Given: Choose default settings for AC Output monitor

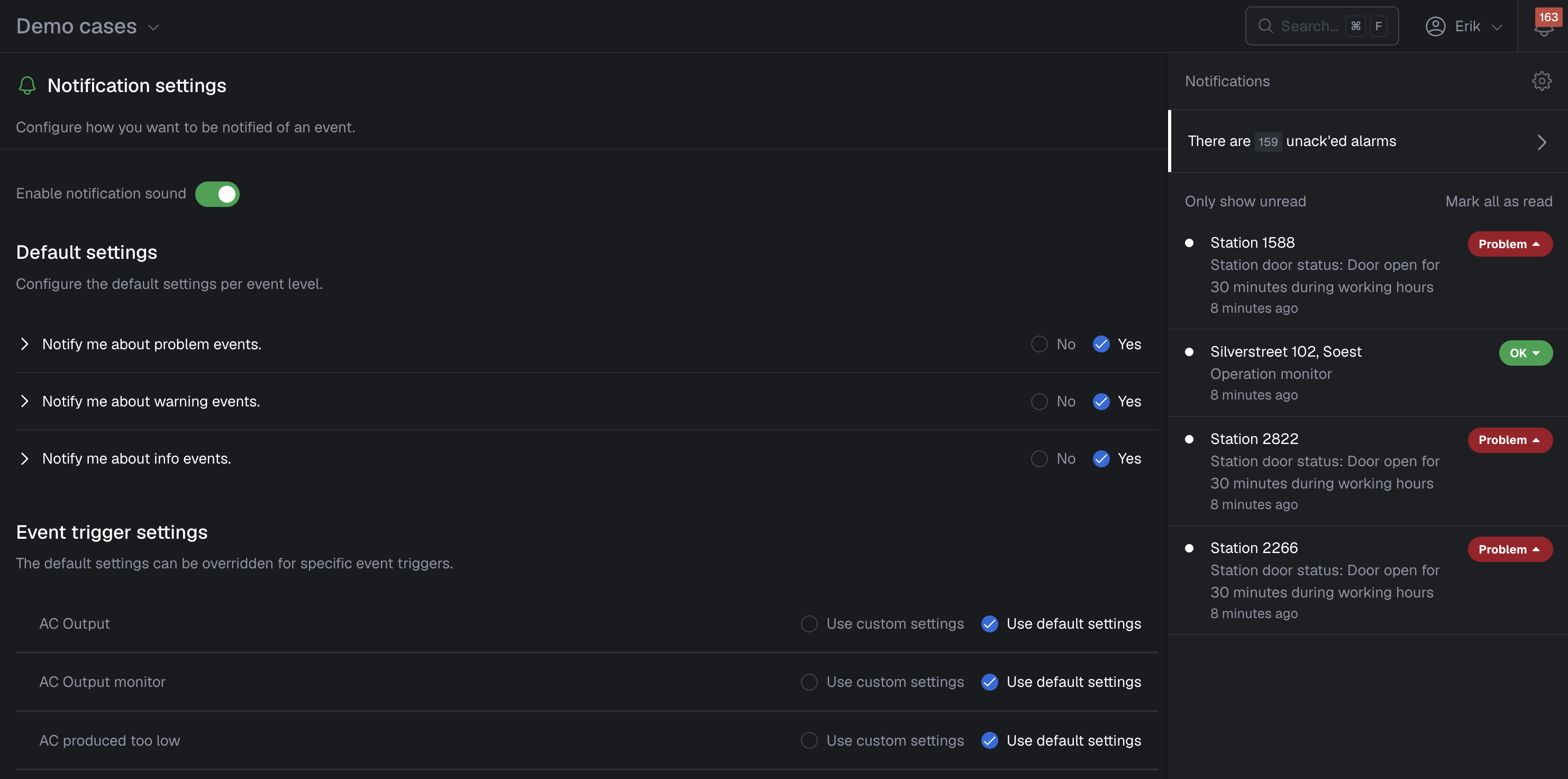Looking at the screenshot, I should click(x=990, y=682).
